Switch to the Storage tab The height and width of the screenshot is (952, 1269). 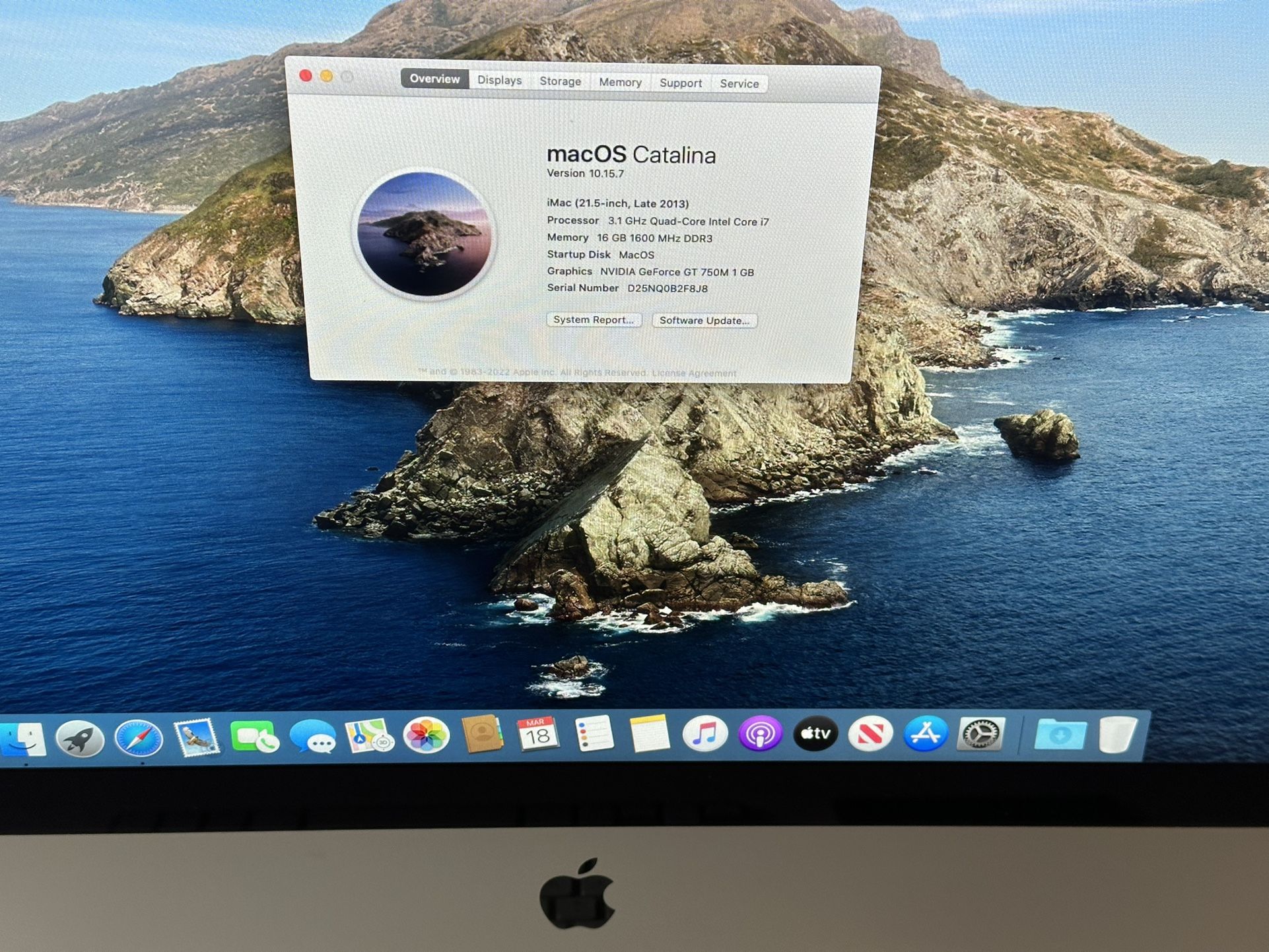point(561,81)
